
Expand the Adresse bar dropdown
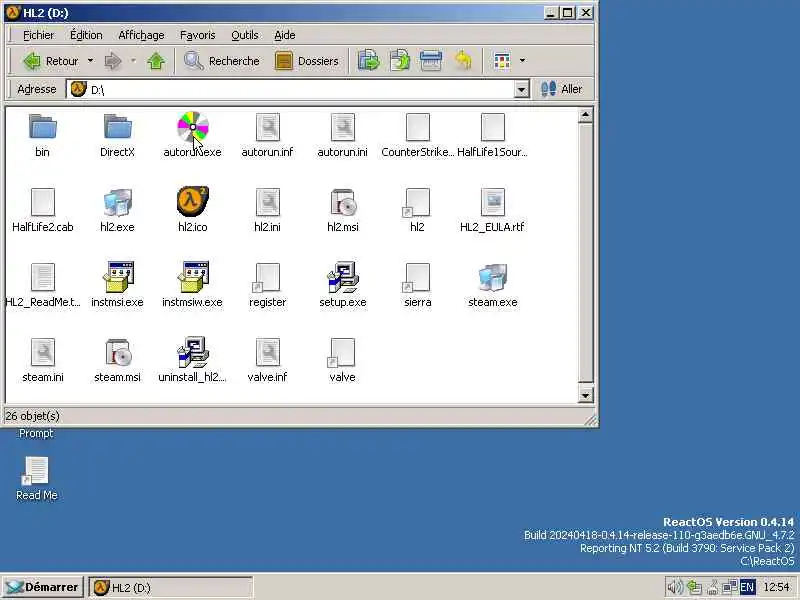coord(521,90)
